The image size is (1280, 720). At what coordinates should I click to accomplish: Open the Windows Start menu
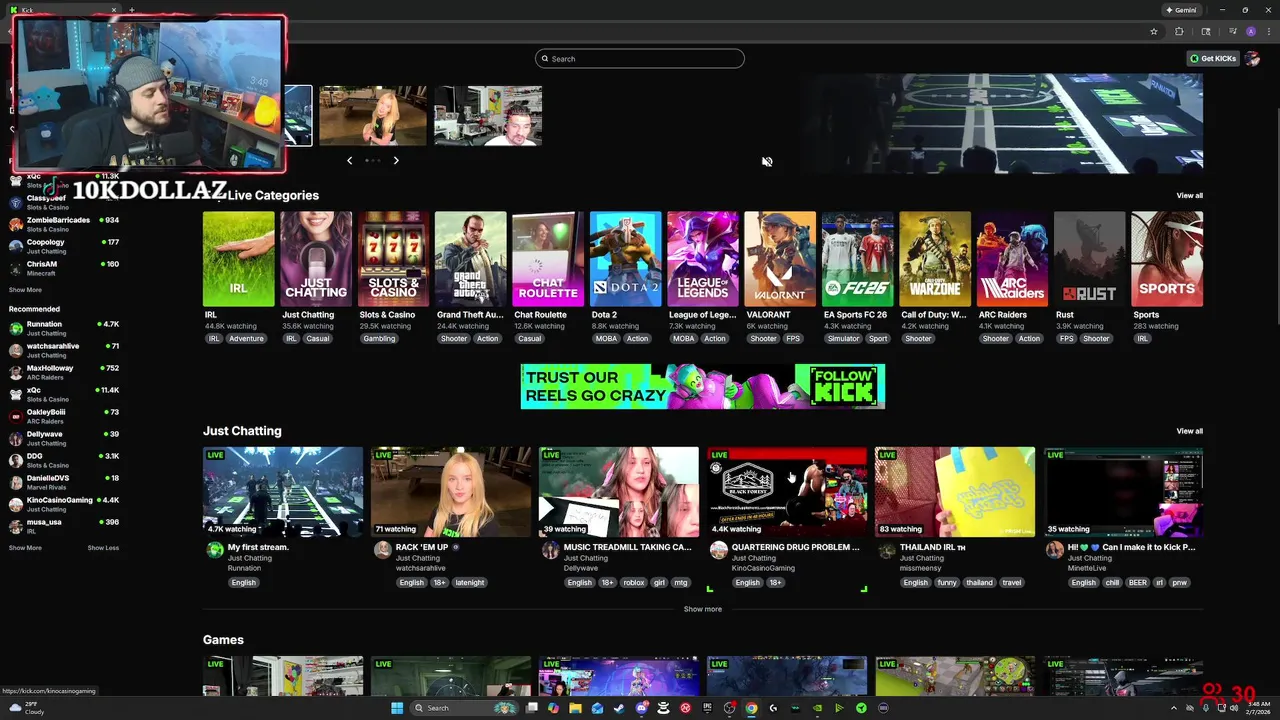coord(397,708)
